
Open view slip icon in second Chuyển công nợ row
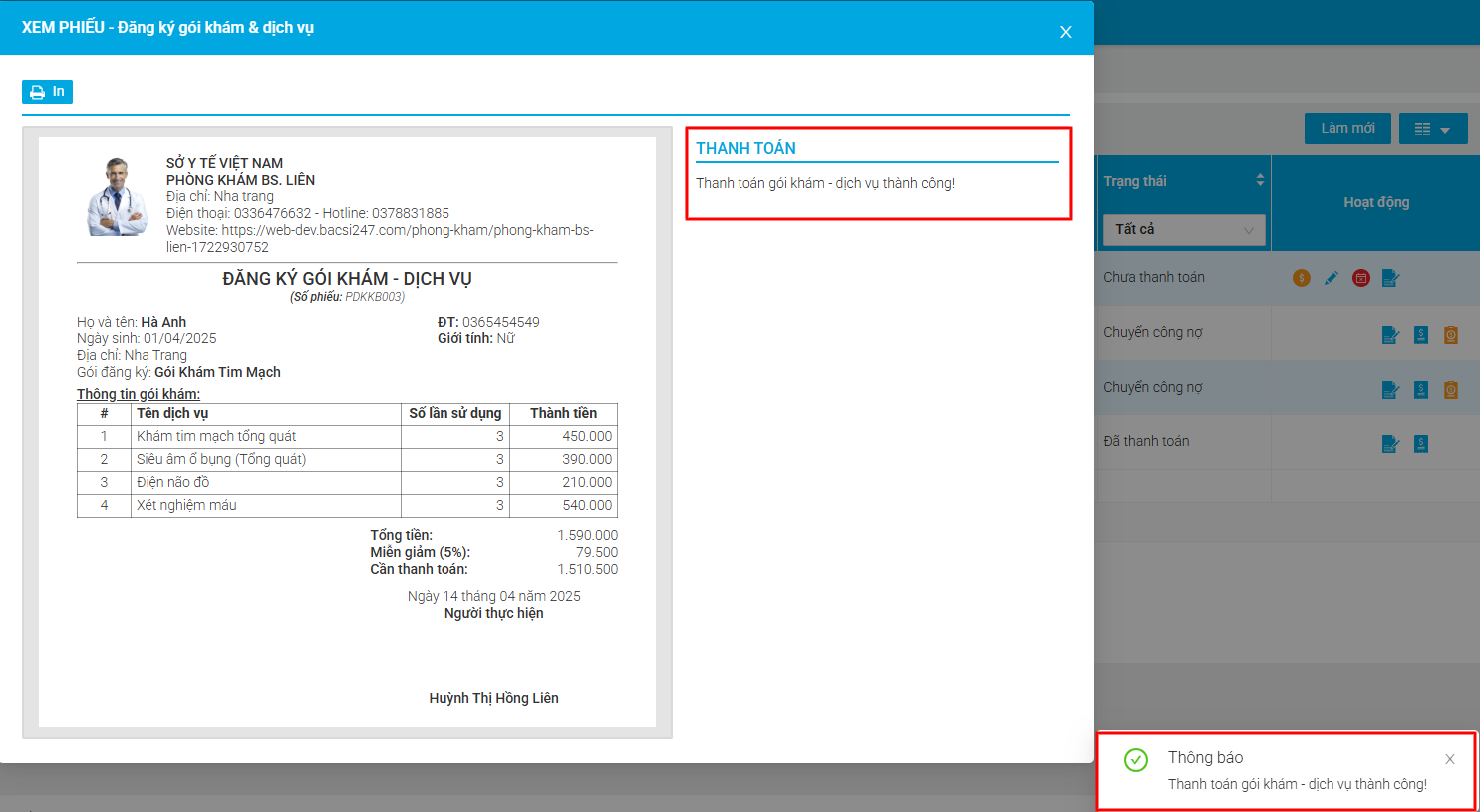click(1391, 390)
